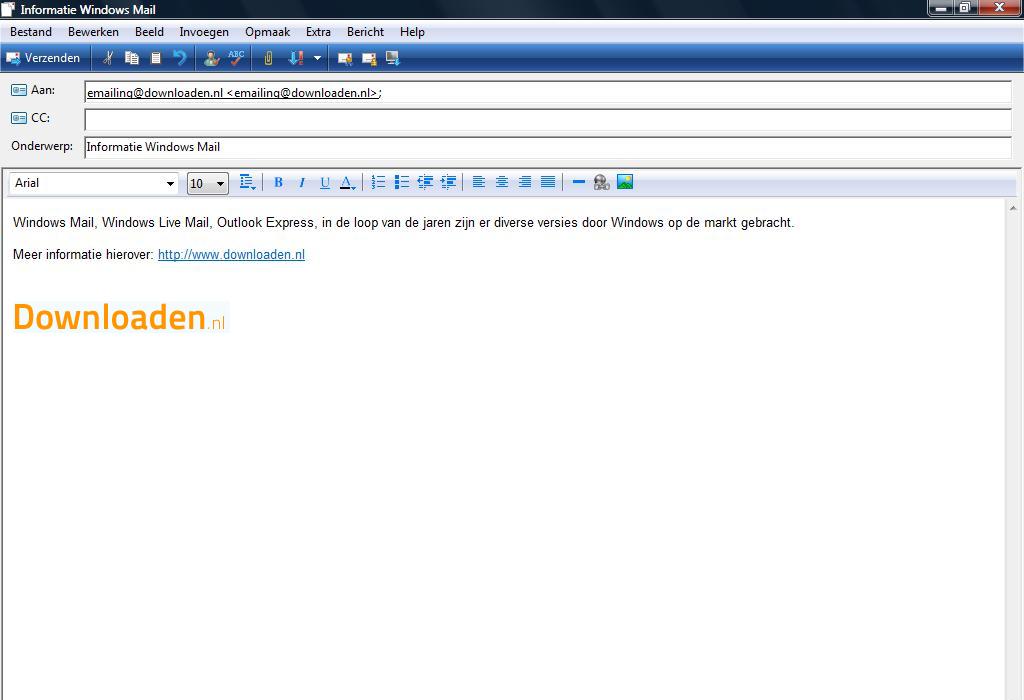The image size is (1024, 700).
Task: Open the address book via Aan button
Action: (x=33, y=90)
